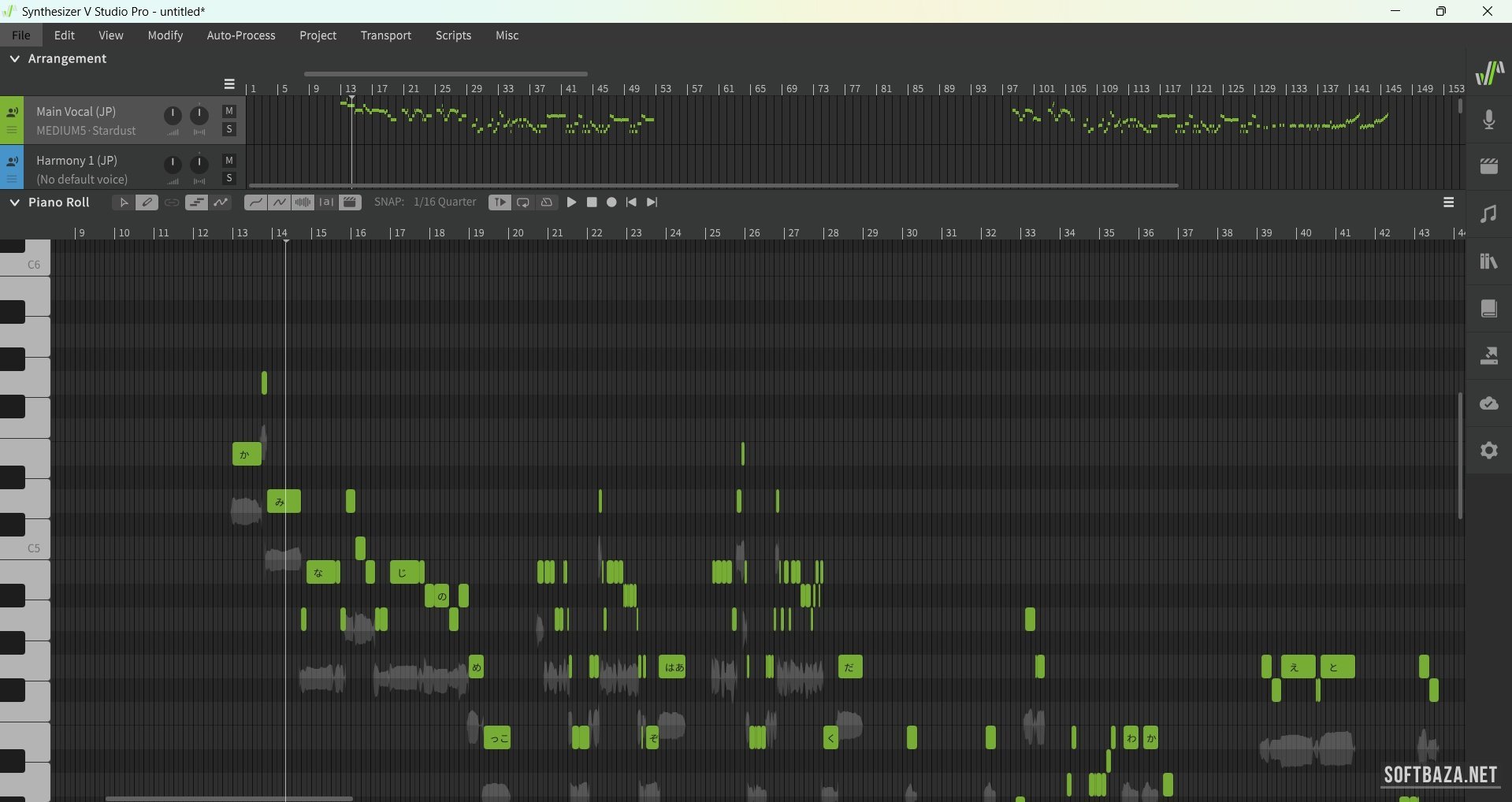The width and height of the screenshot is (1512, 802).
Task: Toggle the loop playback button
Action: click(x=523, y=202)
